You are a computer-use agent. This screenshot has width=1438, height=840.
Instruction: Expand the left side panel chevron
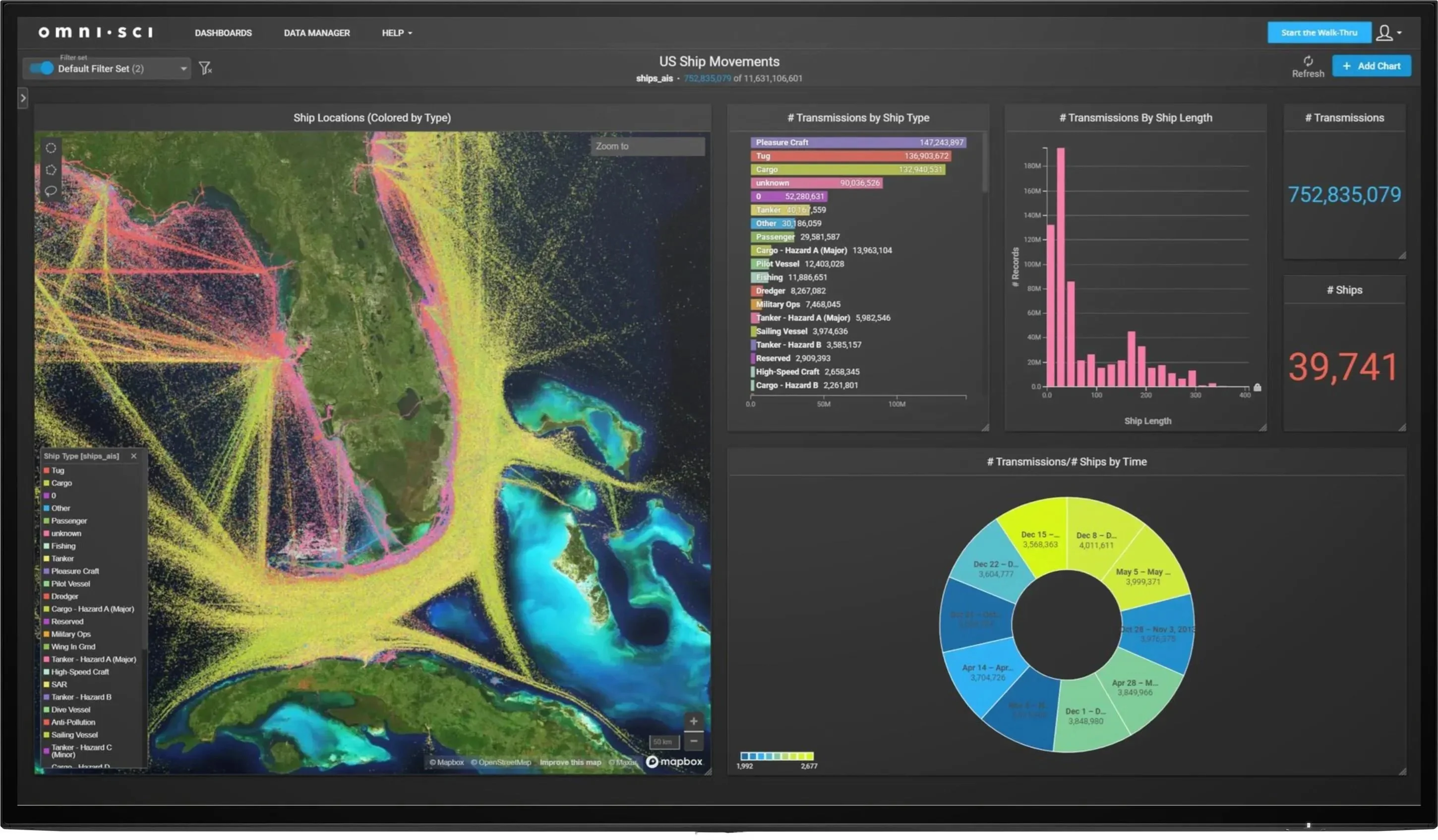[23, 98]
